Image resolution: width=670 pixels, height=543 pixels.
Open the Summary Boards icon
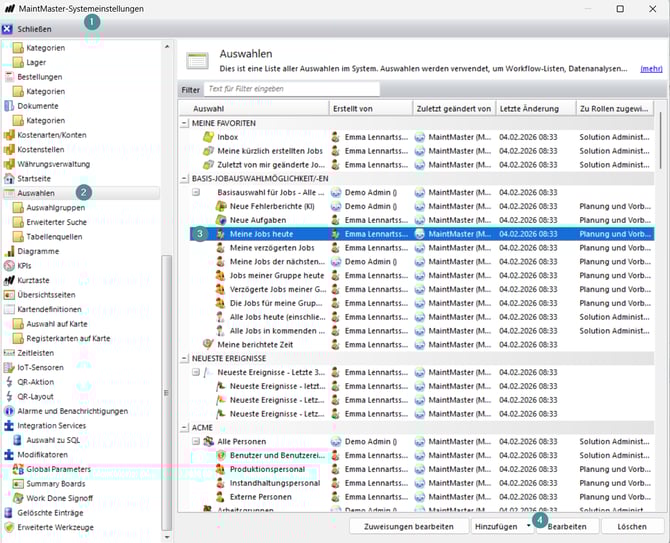click(18, 484)
